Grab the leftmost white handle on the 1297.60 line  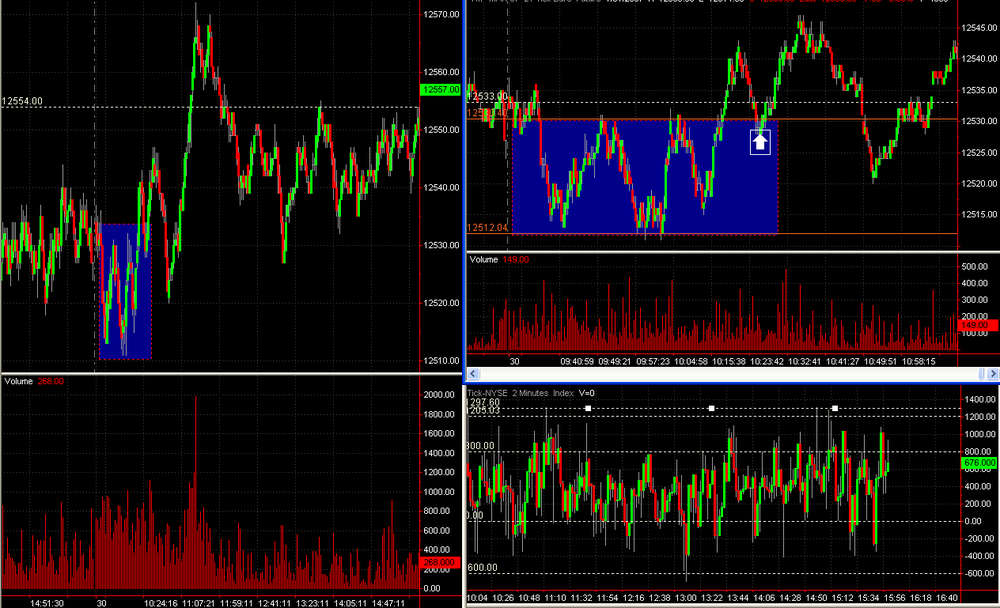tap(588, 408)
